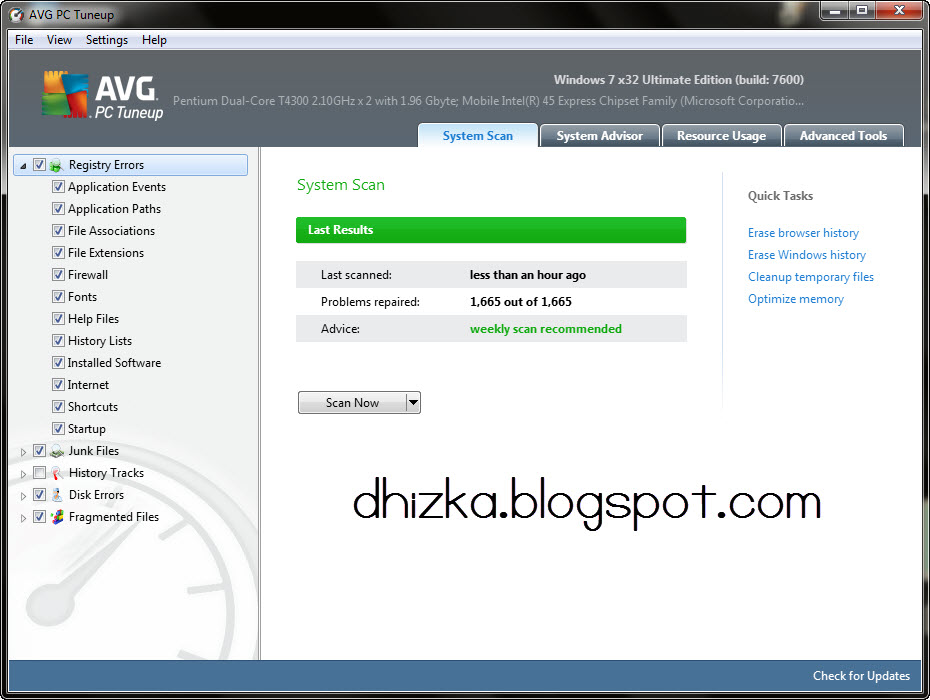Uncheck the Registry Errors checkbox
930x700 pixels.
click(x=39, y=165)
